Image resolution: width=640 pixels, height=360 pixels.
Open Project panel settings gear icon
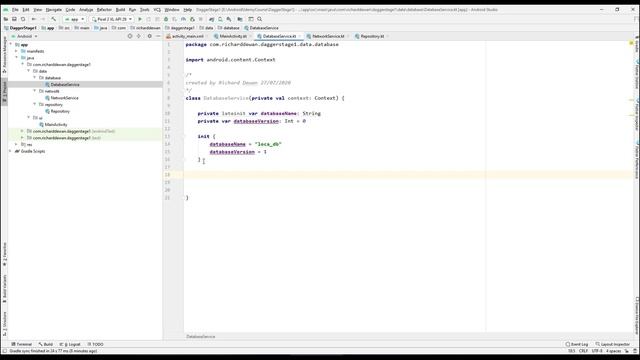click(149, 36)
